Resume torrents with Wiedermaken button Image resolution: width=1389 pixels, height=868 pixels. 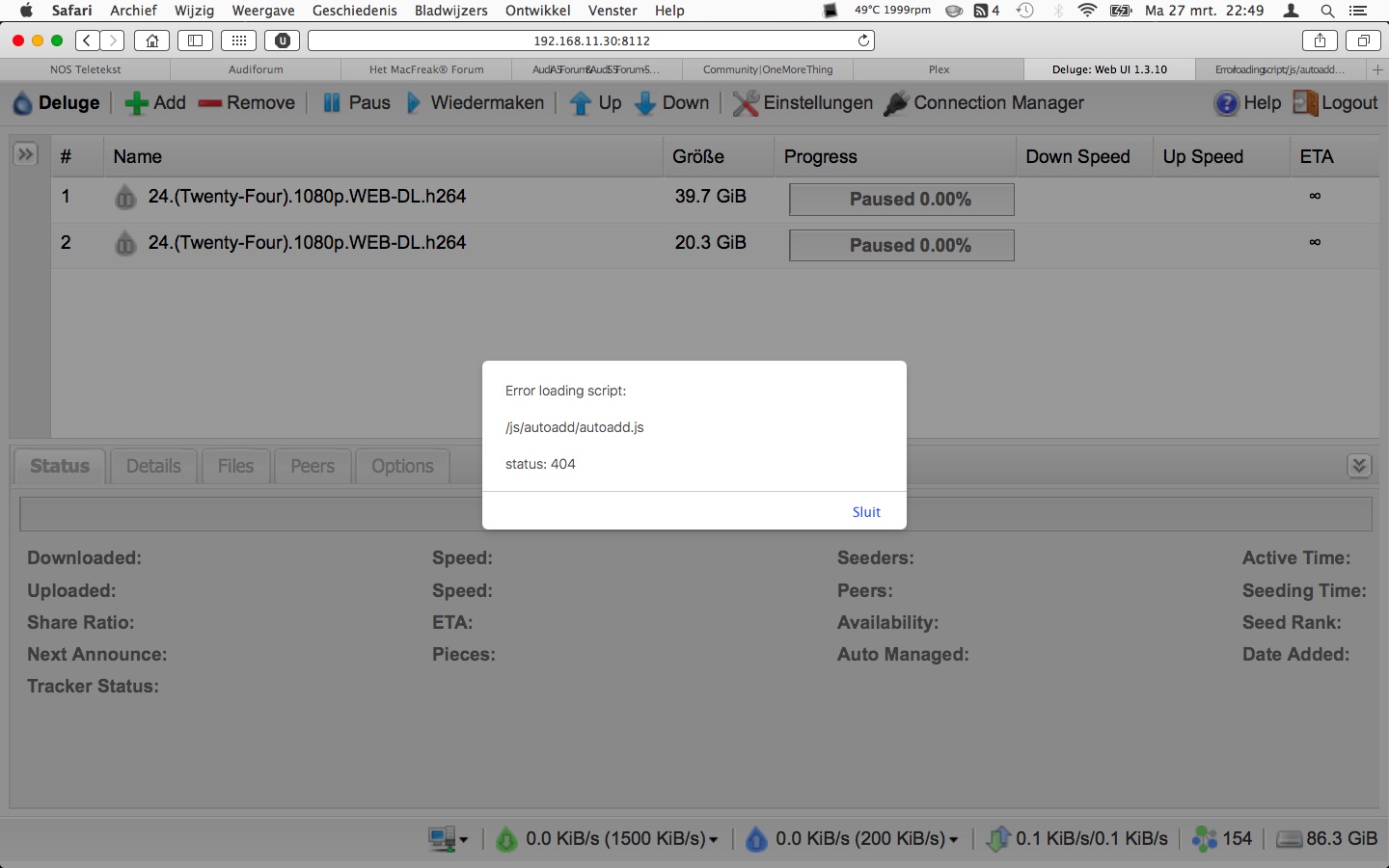[475, 103]
